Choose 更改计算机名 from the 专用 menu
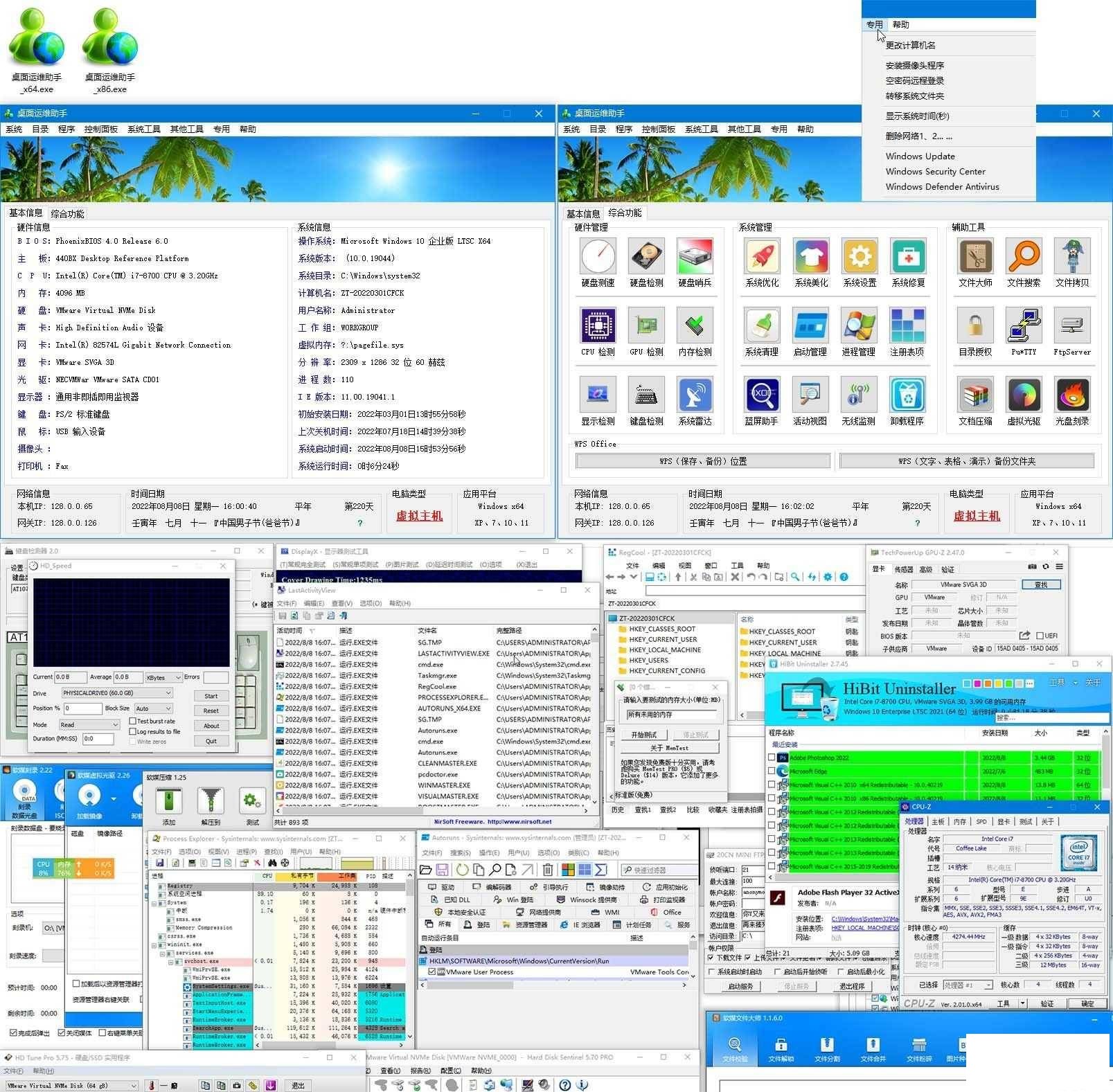Viewport: 1113px width, 1092px height. (x=910, y=45)
